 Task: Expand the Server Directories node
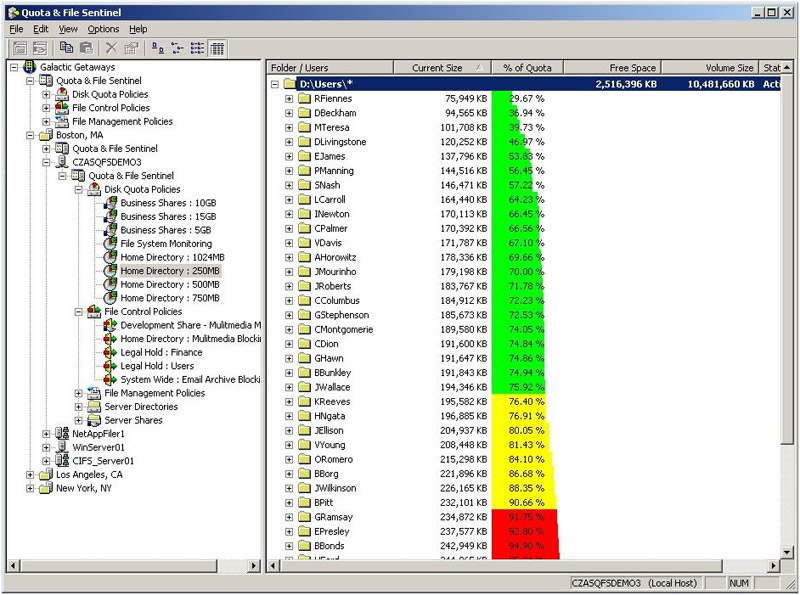coord(78,407)
